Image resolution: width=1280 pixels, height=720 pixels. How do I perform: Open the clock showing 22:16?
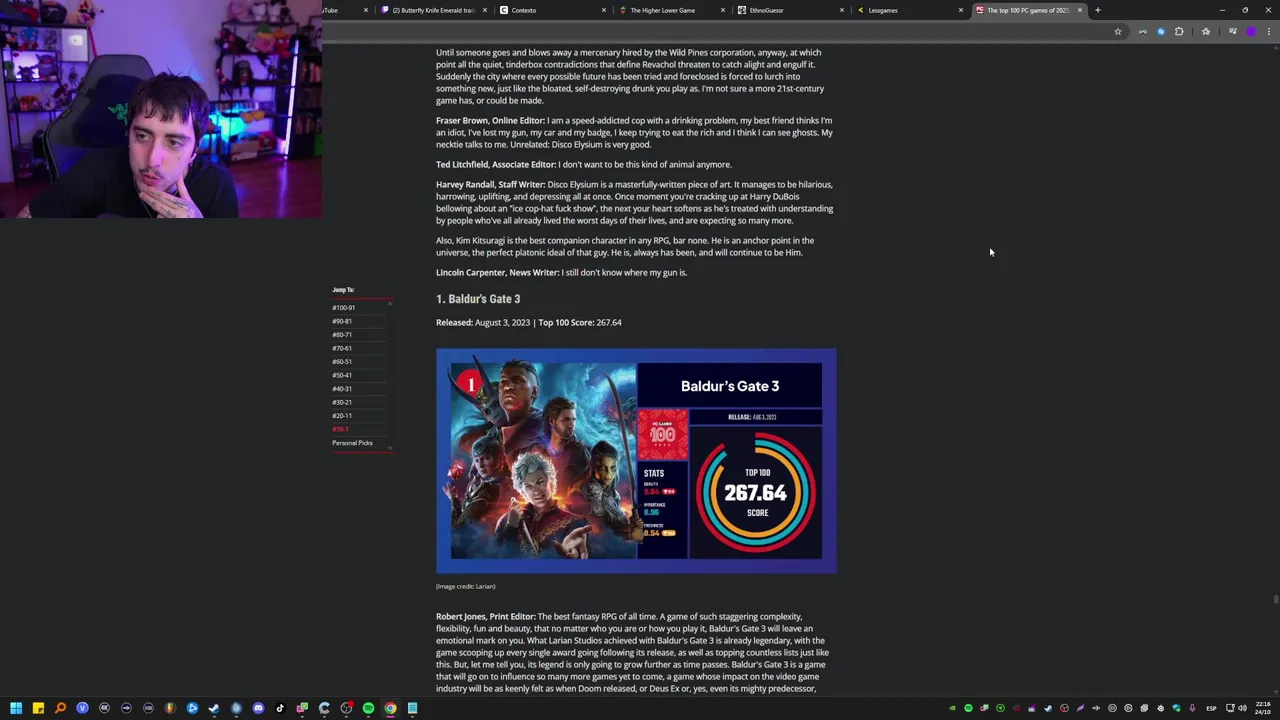1263,708
